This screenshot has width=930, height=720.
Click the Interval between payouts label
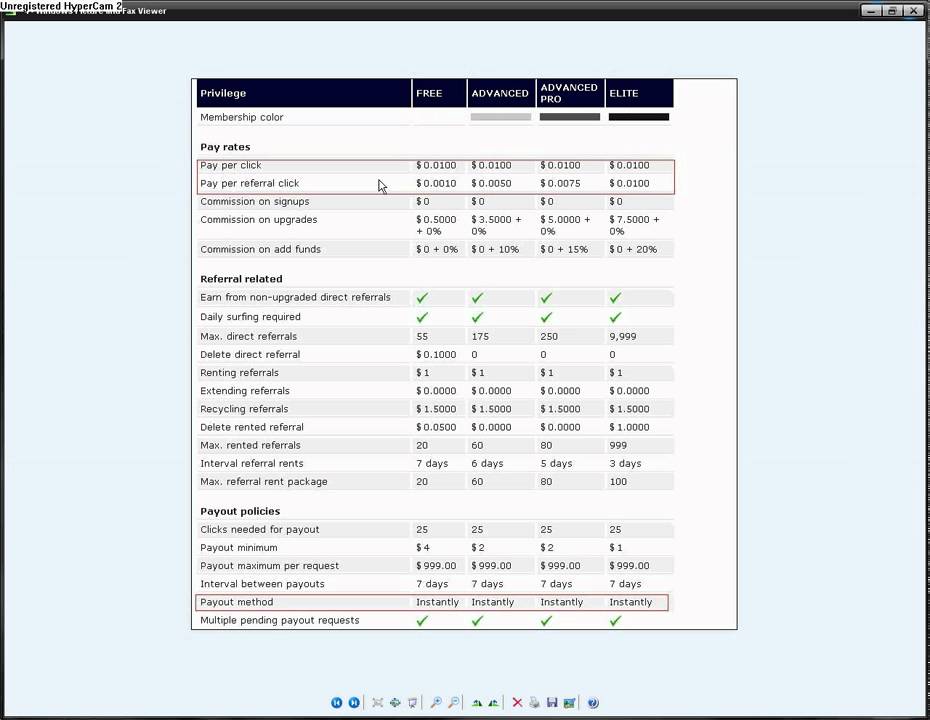tap(262, 584)
